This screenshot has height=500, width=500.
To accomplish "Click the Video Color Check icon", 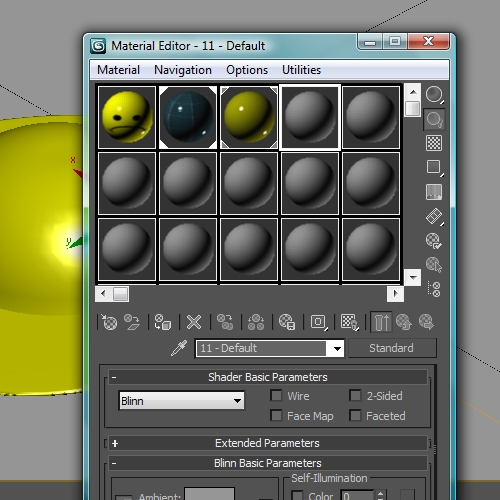I will [434, 192].
